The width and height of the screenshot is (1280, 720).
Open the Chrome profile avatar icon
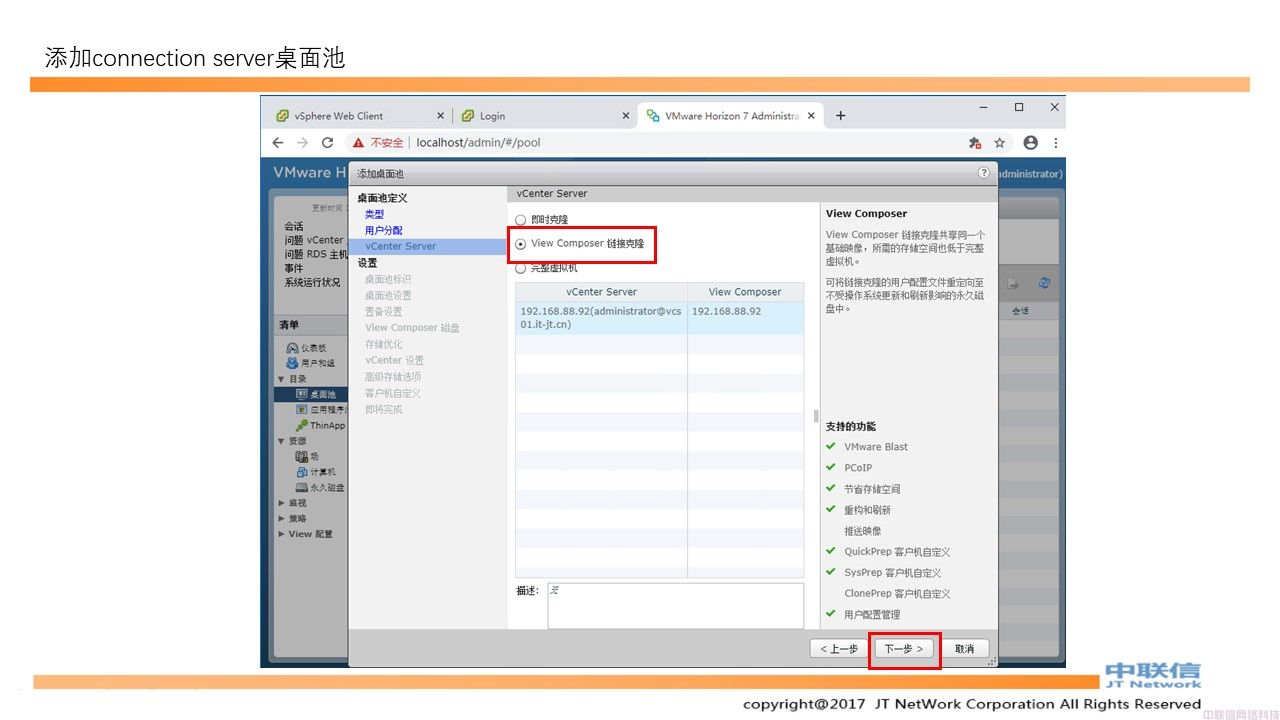pos(1031,143)
